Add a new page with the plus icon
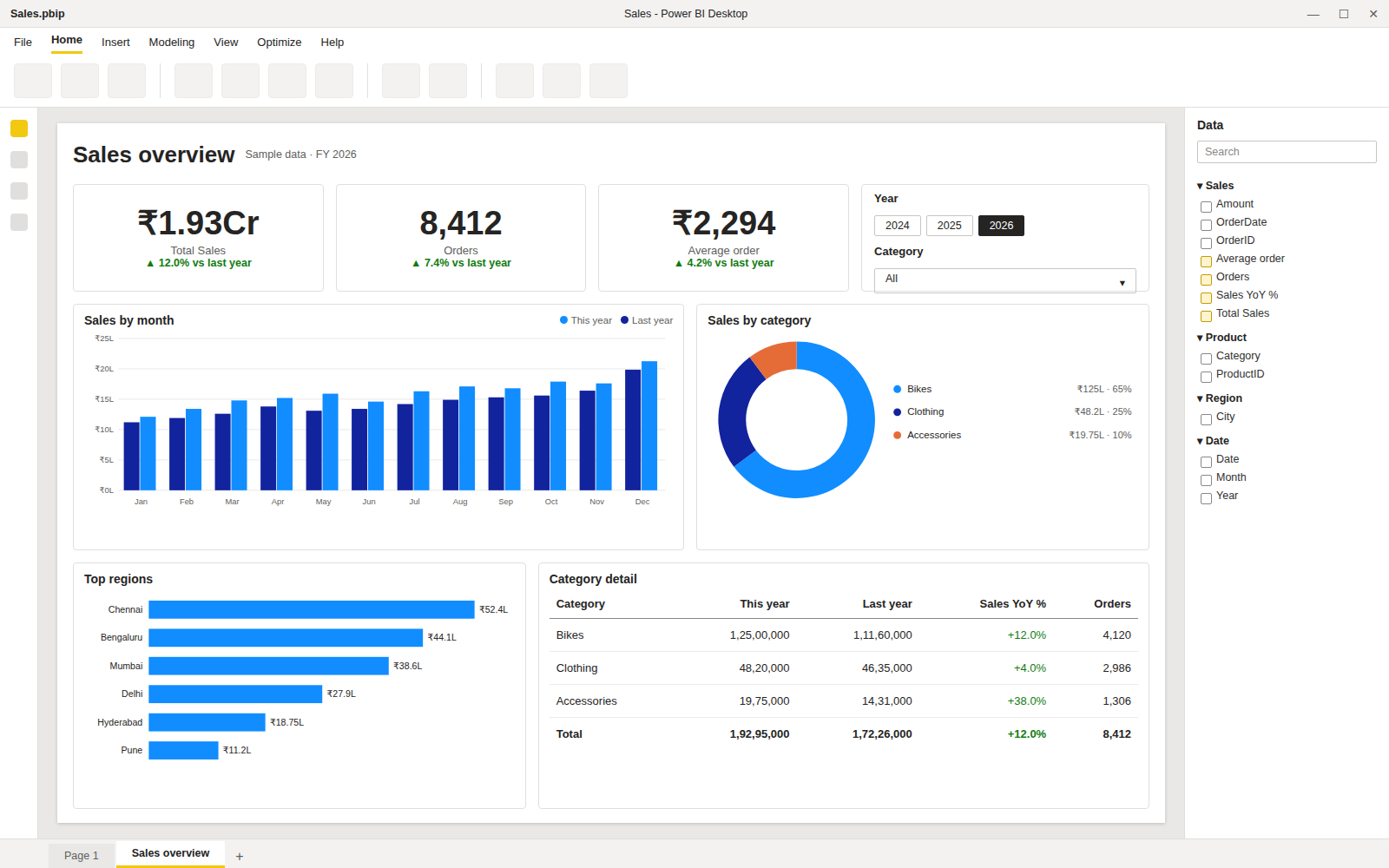Image resolution: width=1389 pixels, height=868 pixels. coord(240,856)
